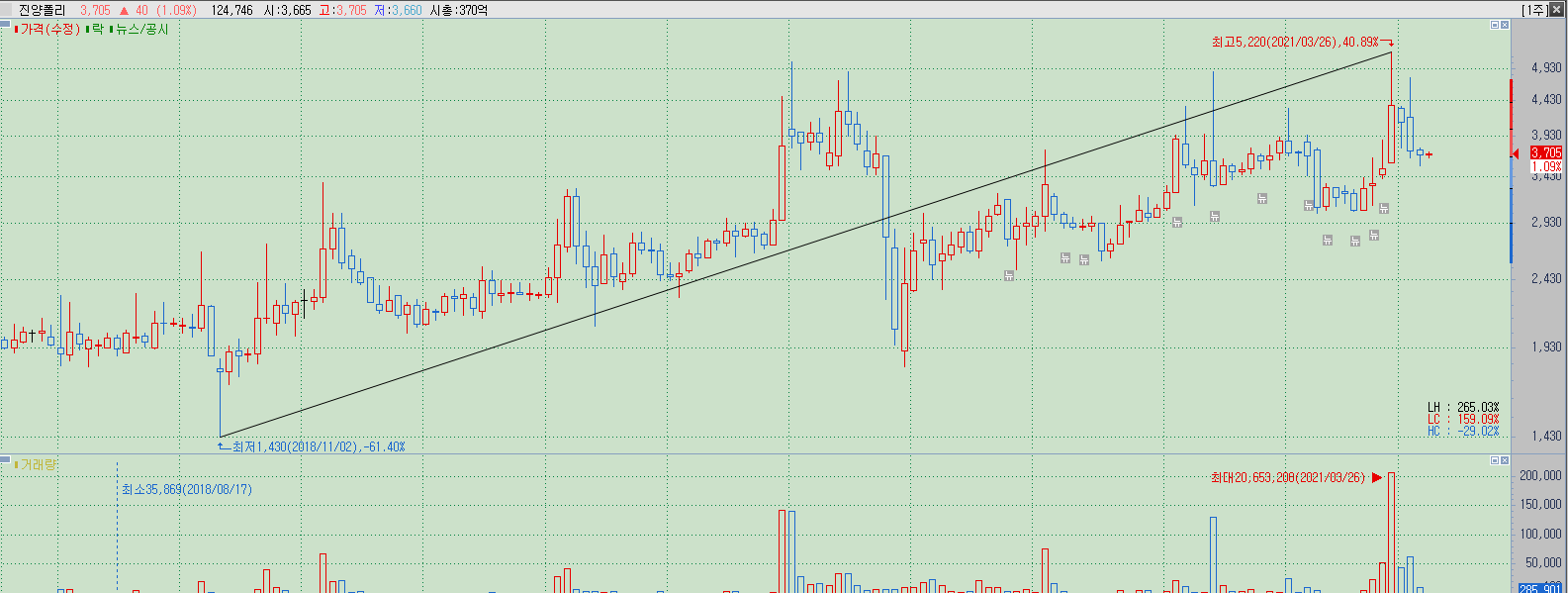Open the [1주] period selector

[1534, 10]
